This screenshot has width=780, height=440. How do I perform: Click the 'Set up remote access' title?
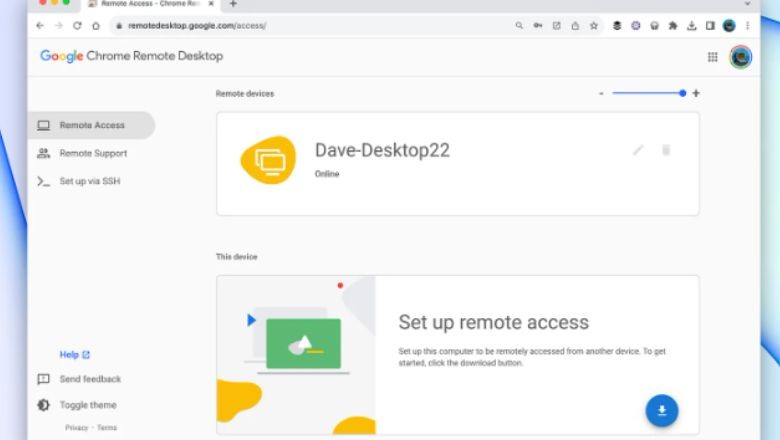coord(493,323)
